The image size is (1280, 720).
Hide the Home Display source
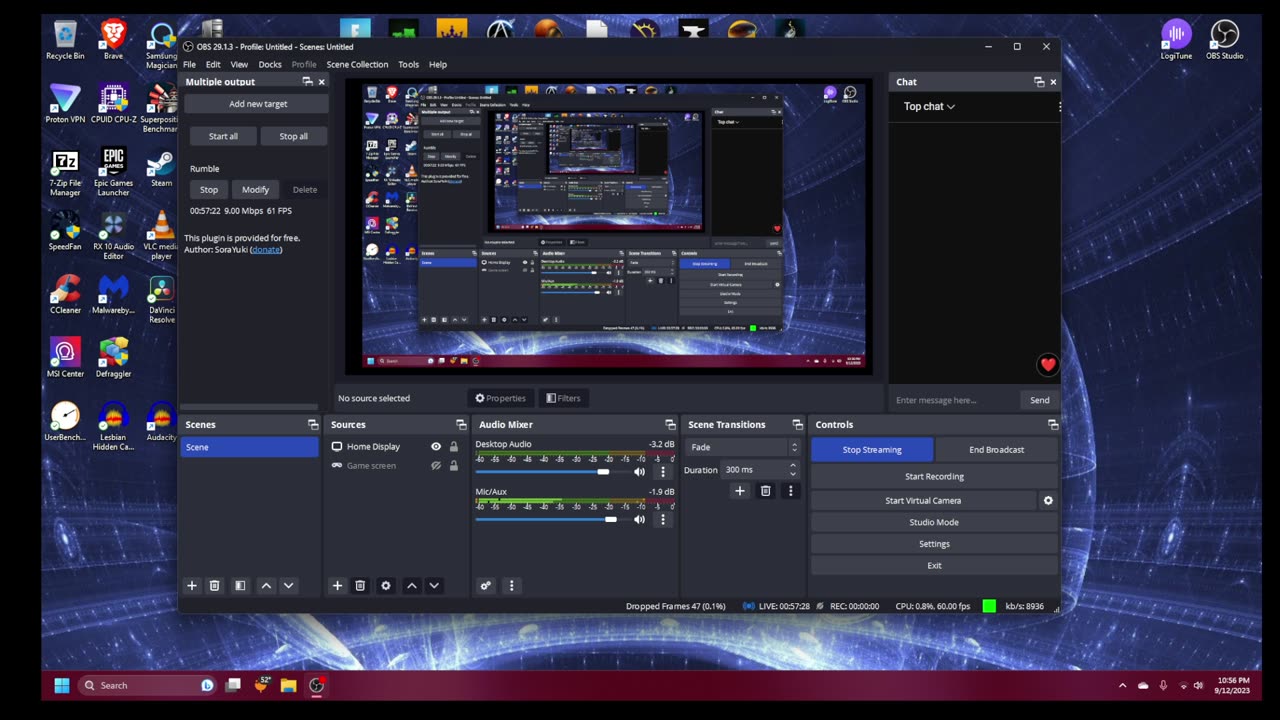tap(436, 447)
